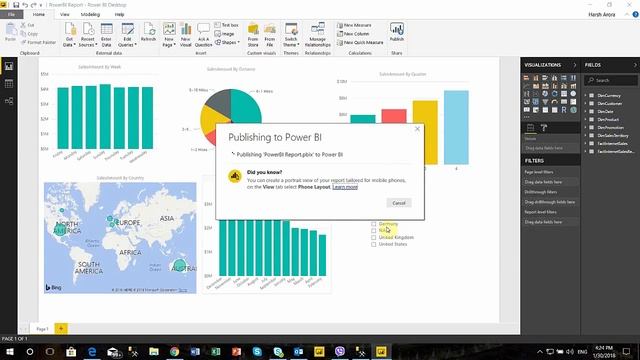Open the Format paint-roller tab in Visualizations
This screenshot has height=360, width=640.
[544, 128]
